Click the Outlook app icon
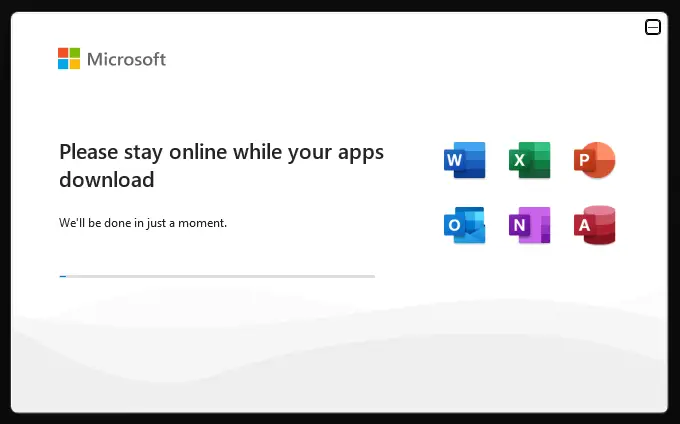This screenshot has height=424, width=680. click(x=464, y=225)
